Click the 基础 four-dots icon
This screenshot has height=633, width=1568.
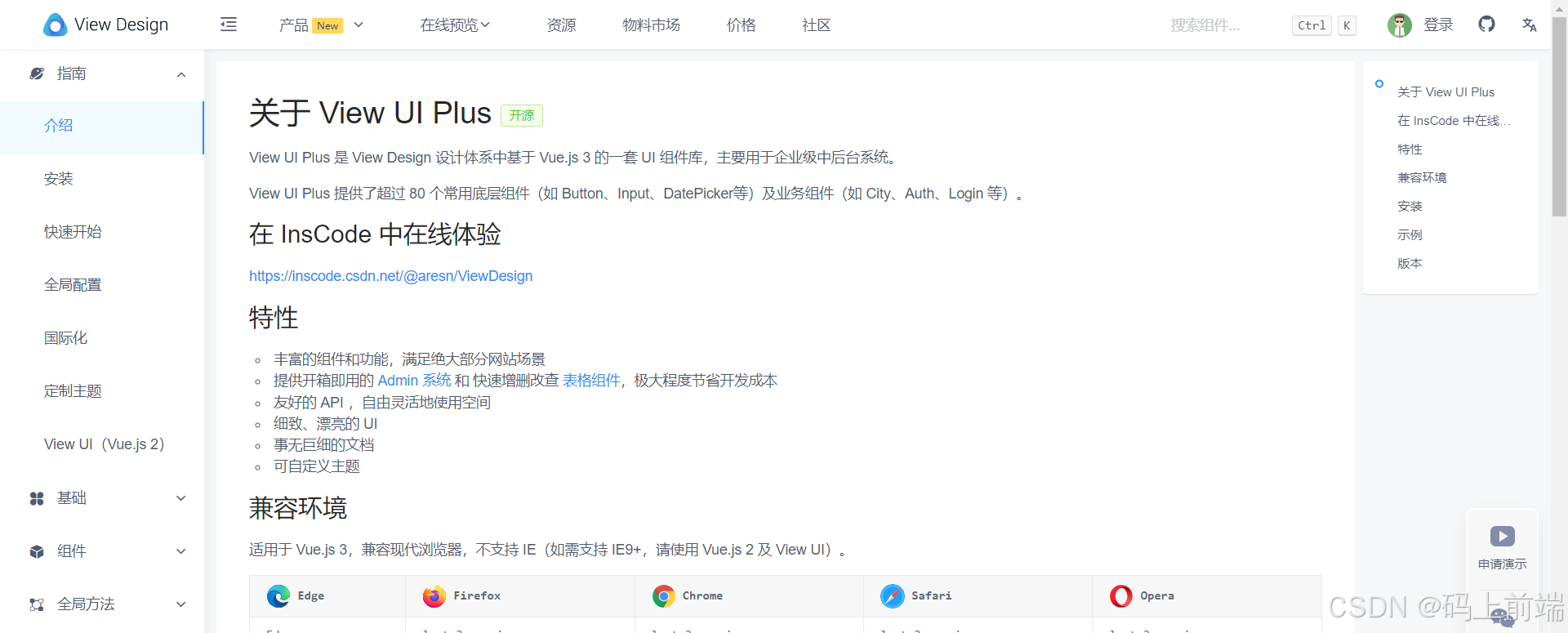point(37,498)
